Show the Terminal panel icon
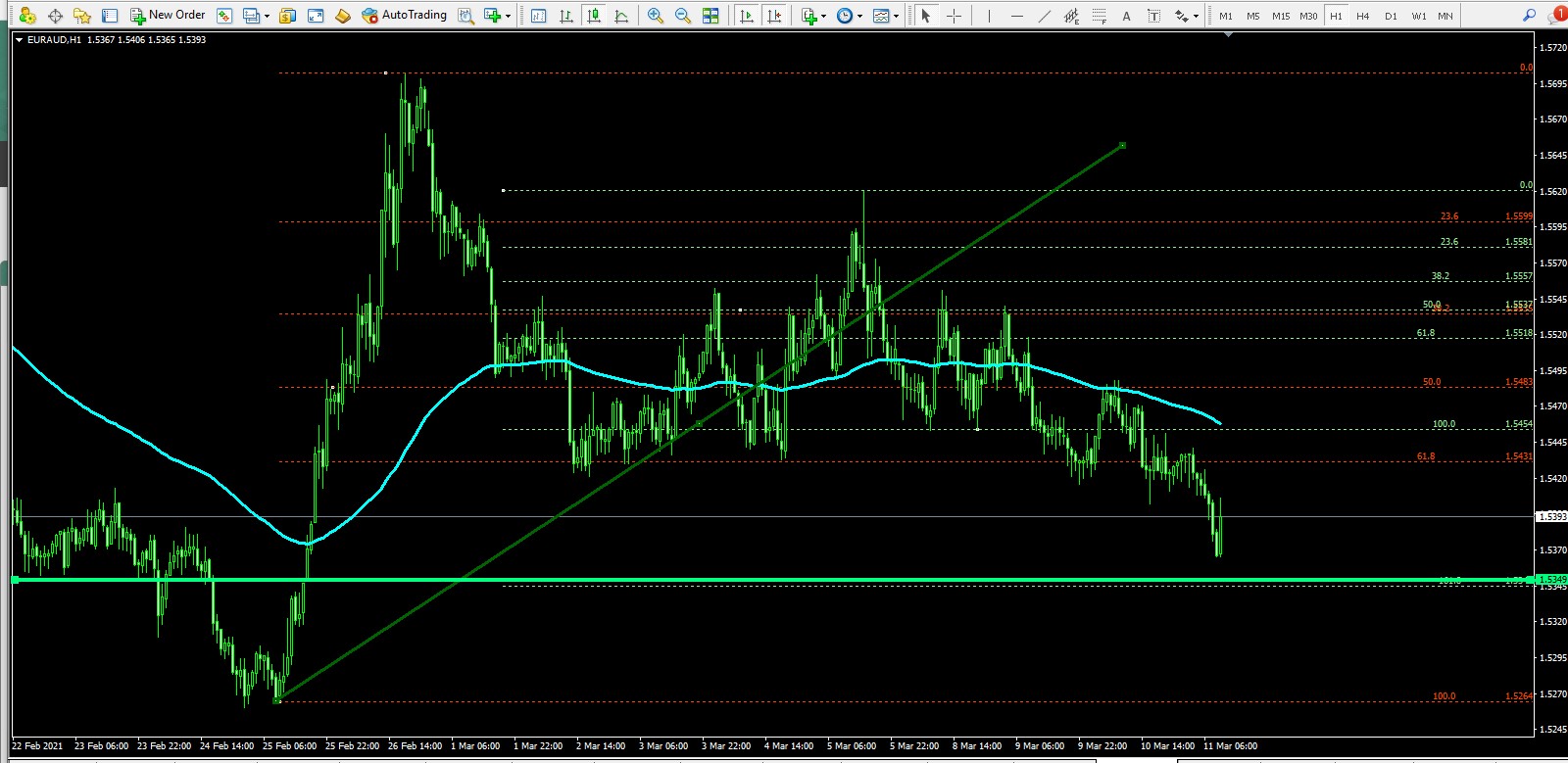 pyautogui.click(x=110, y=16)
